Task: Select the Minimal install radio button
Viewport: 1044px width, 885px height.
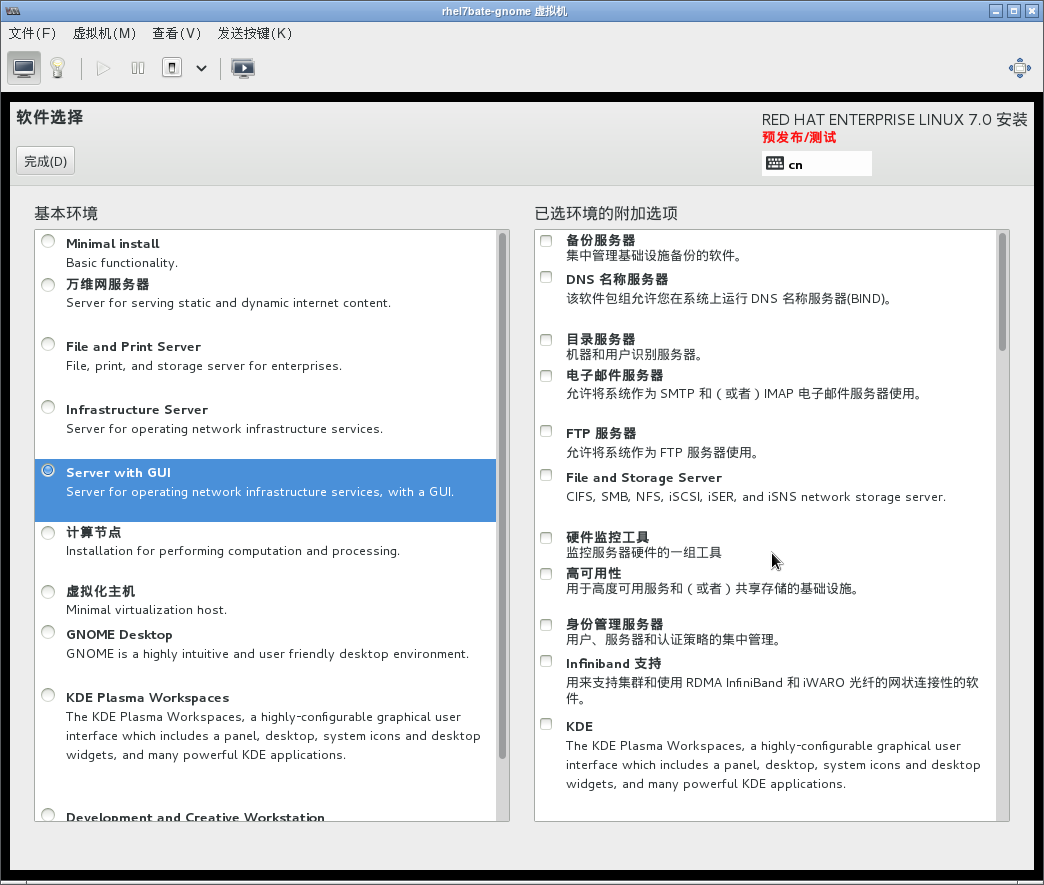Action: (48, 241)
